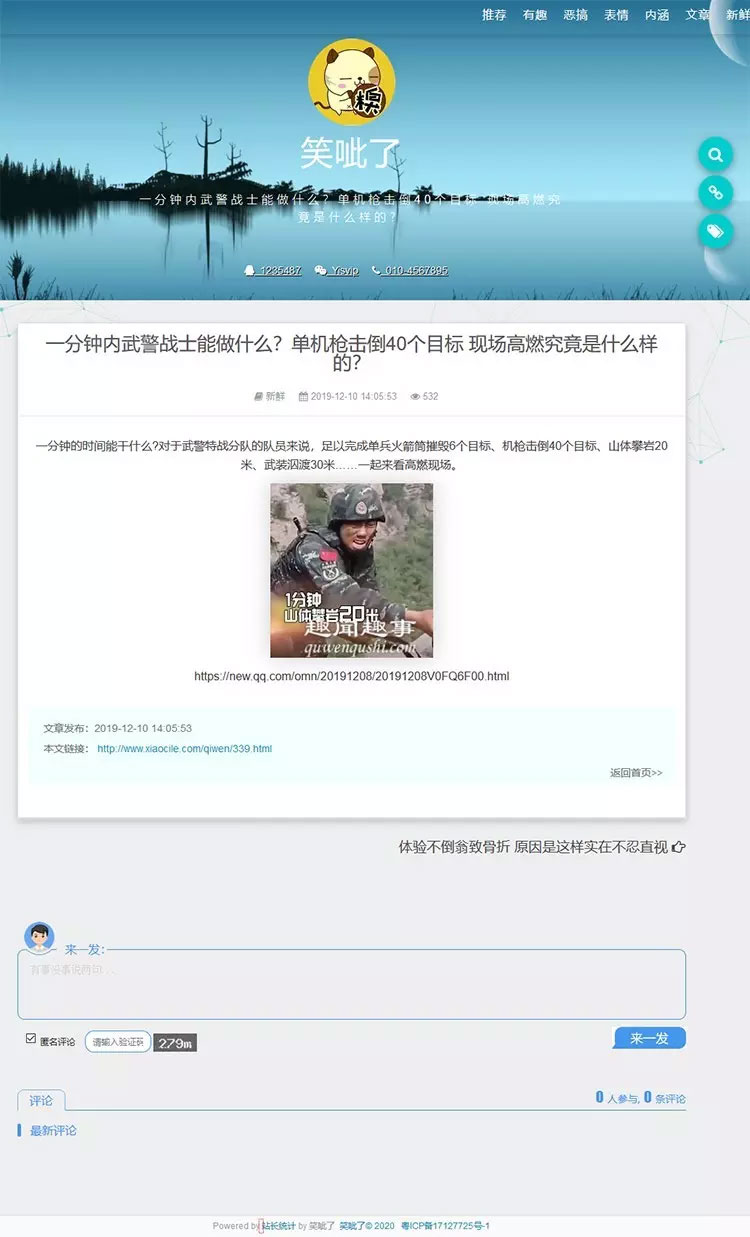Refresh the captcha image

coord(175,1043)
